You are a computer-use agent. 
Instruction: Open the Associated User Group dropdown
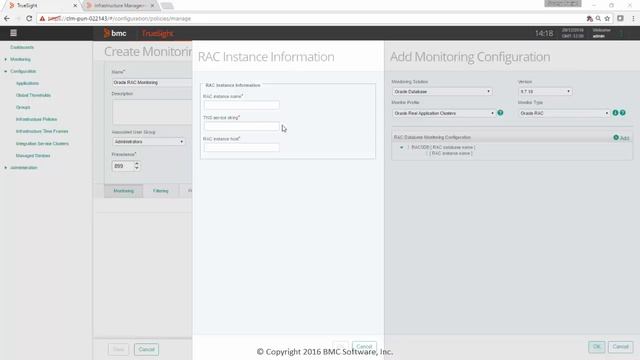tap(148, 142)
